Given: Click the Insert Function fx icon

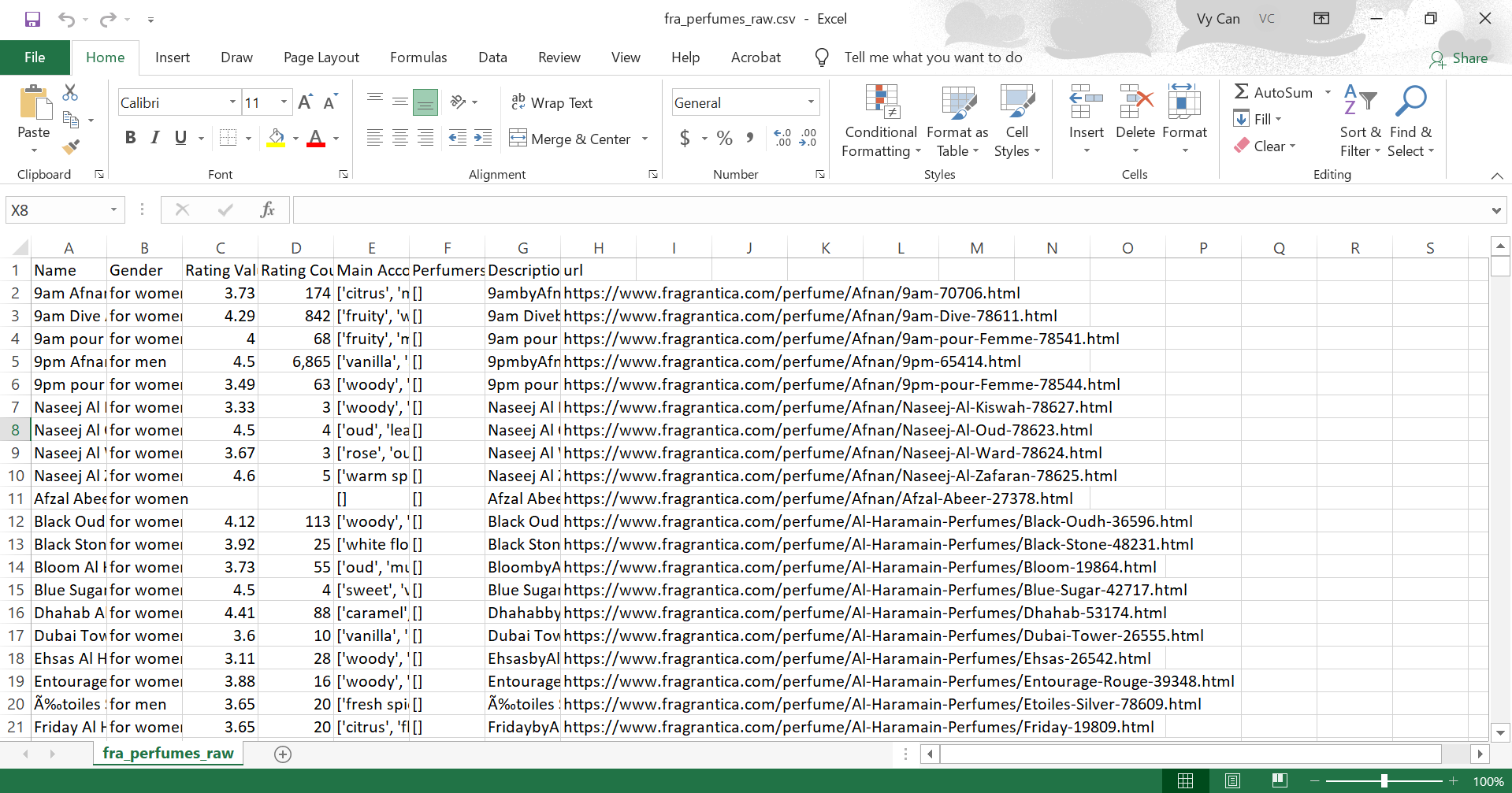Looking at the screenshot, I should [x=267, y=209].
